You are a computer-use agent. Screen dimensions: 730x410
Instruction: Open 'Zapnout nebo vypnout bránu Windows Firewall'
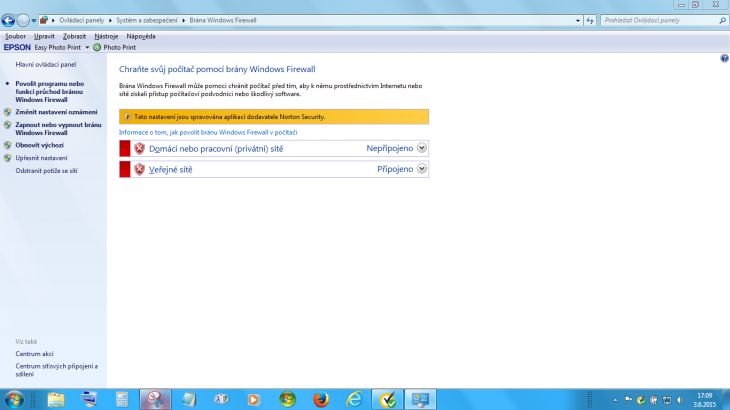point(58,129)
